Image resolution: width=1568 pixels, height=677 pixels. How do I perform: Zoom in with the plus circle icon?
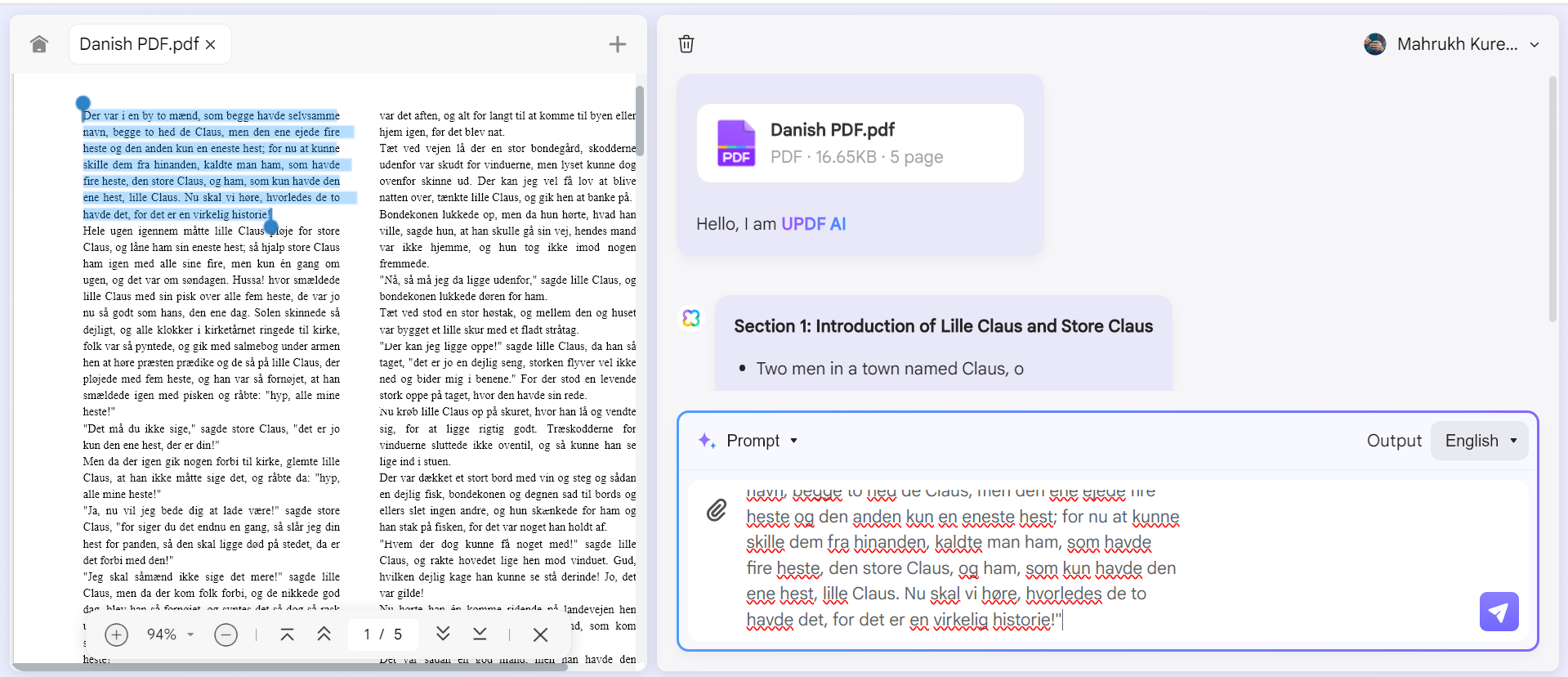tap(117, 634)
